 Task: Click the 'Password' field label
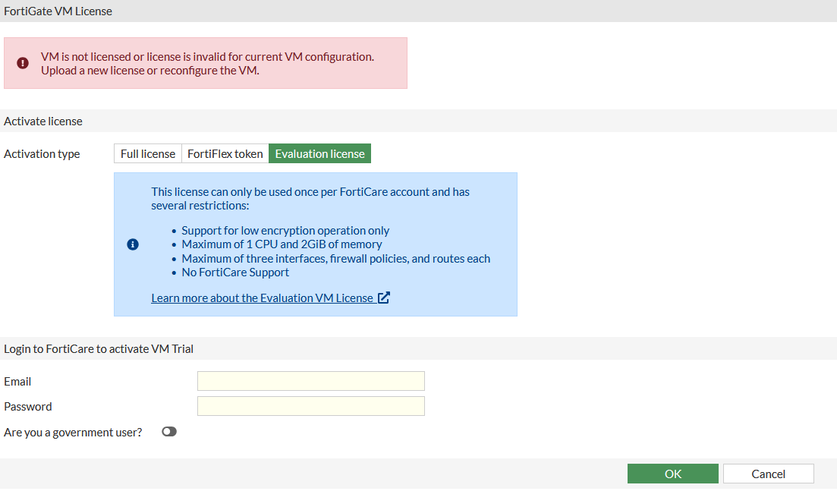[x=28, y=406]
